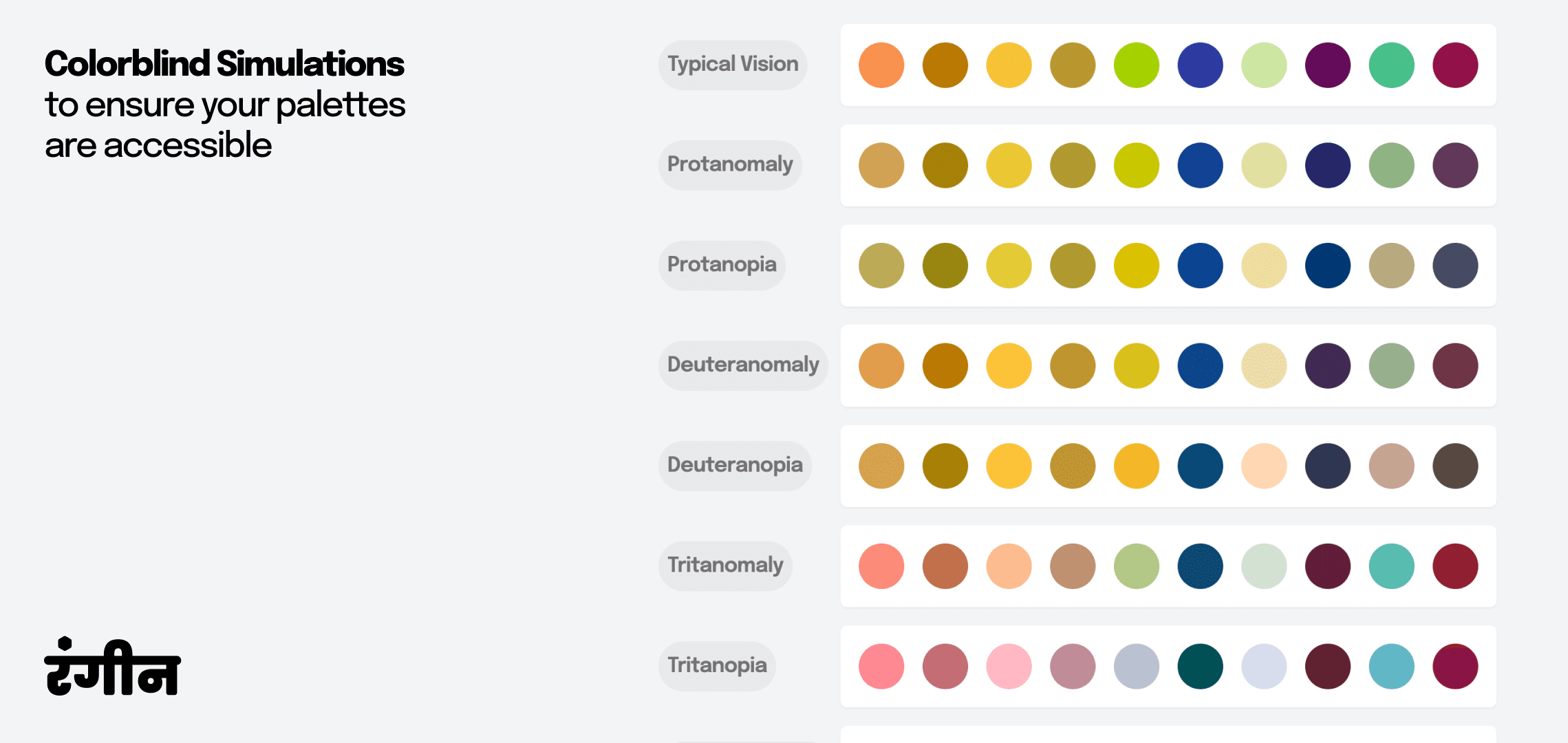Select the peach swatch in Deuteranopia row
The width and height of the screenshot is (1568, 743).
tap(1264, 466)
